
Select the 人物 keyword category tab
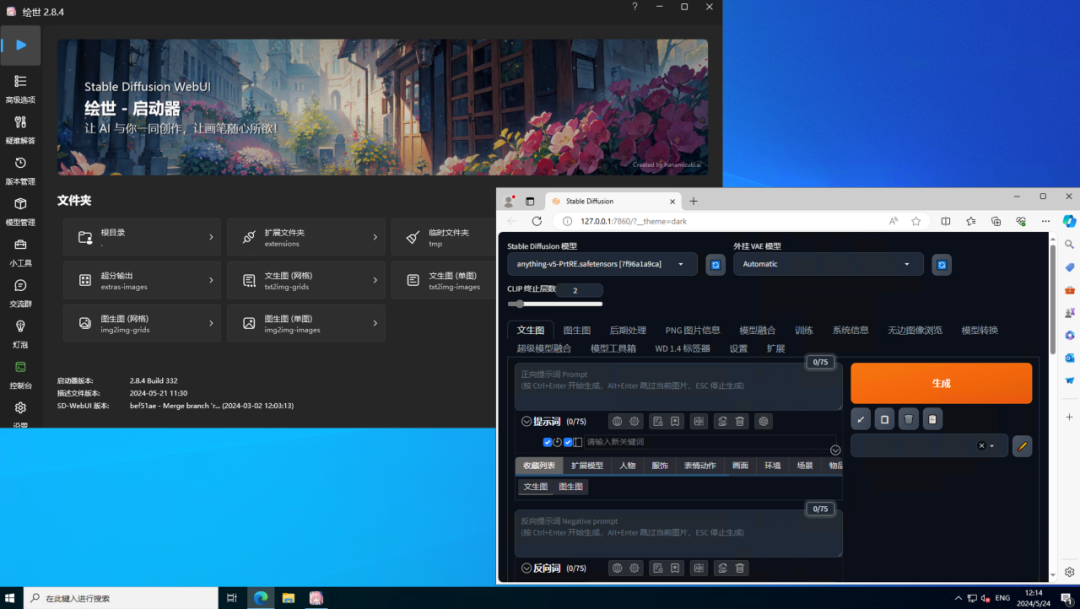coord(627,466)
